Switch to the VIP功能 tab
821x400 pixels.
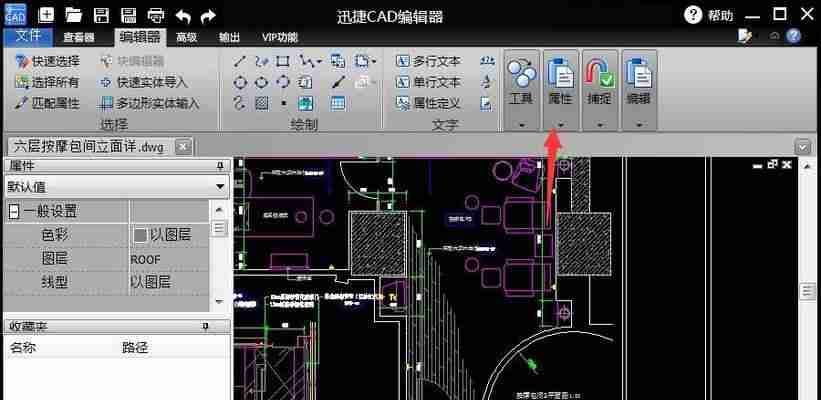click(x=280, y=38)
